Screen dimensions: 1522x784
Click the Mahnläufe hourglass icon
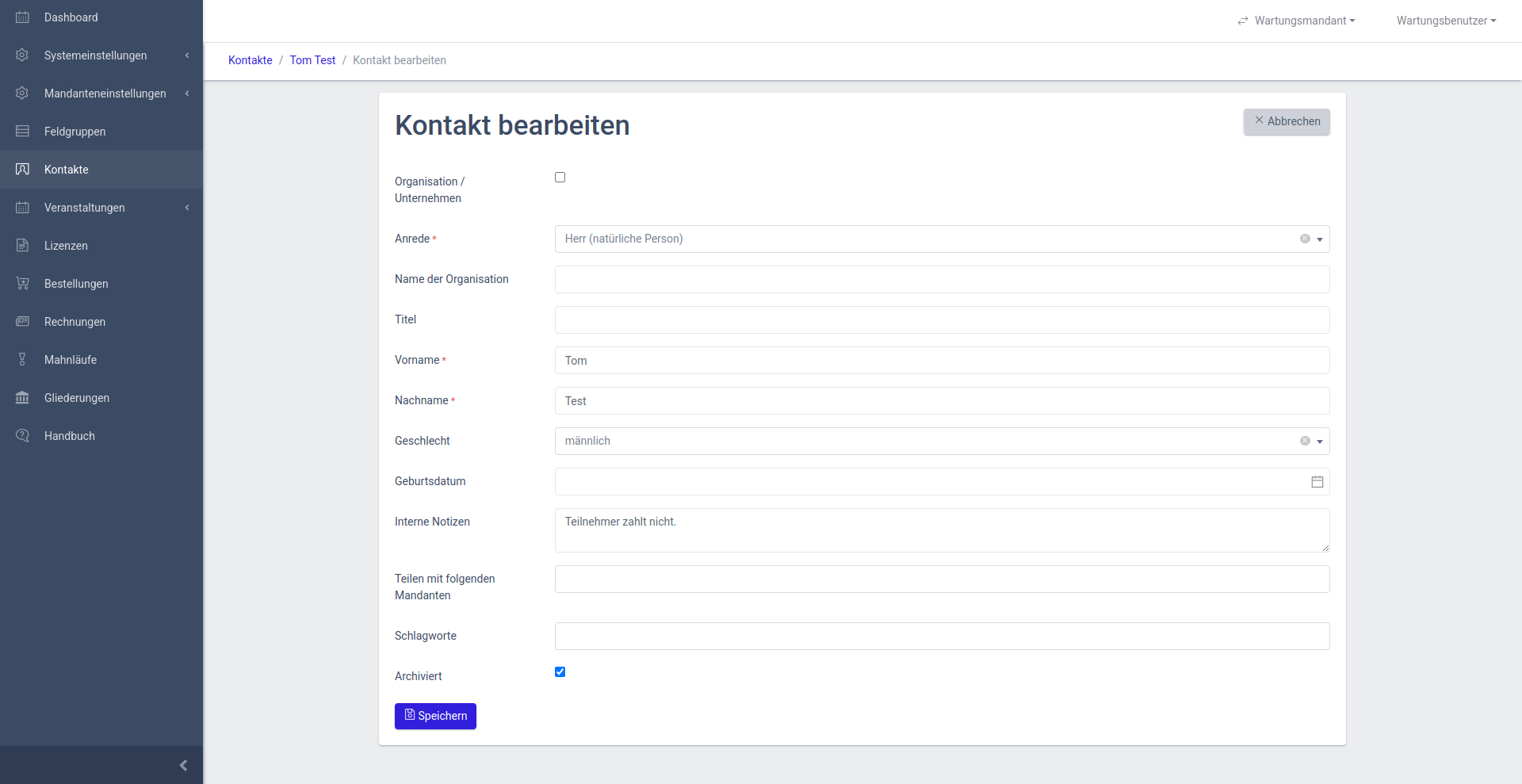22,360
